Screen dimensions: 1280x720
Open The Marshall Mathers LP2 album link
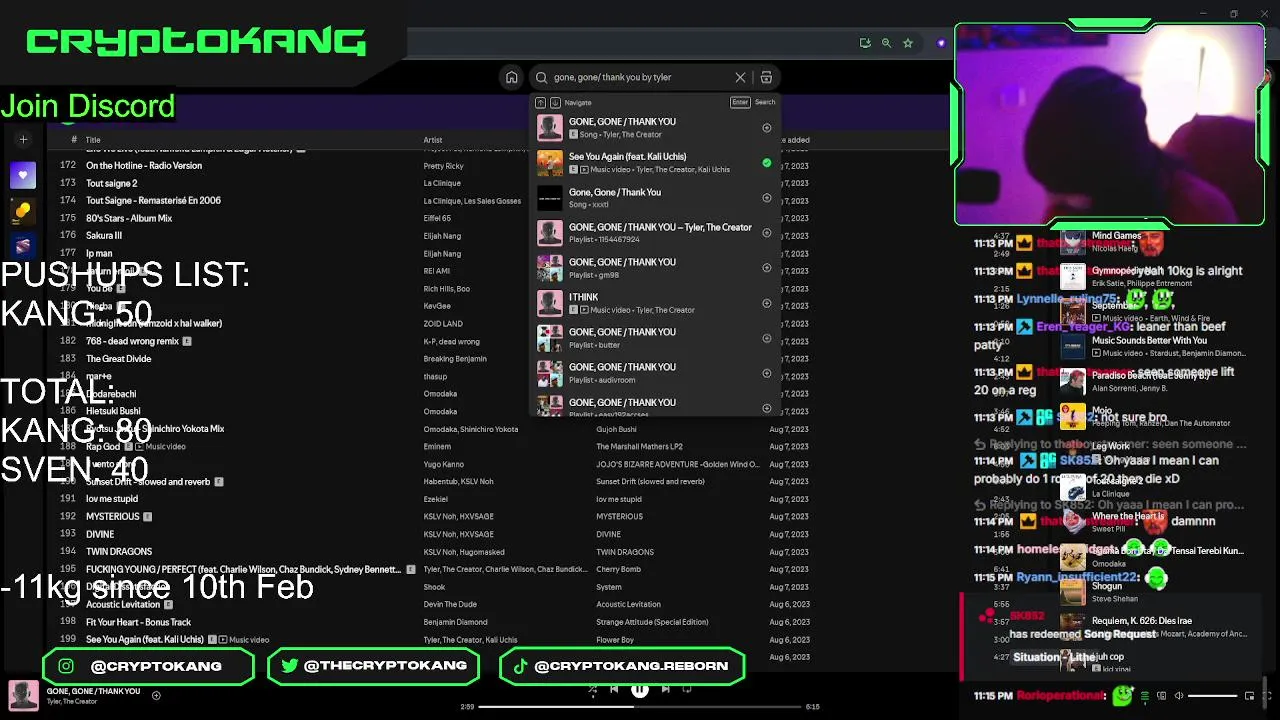point(639,447)
